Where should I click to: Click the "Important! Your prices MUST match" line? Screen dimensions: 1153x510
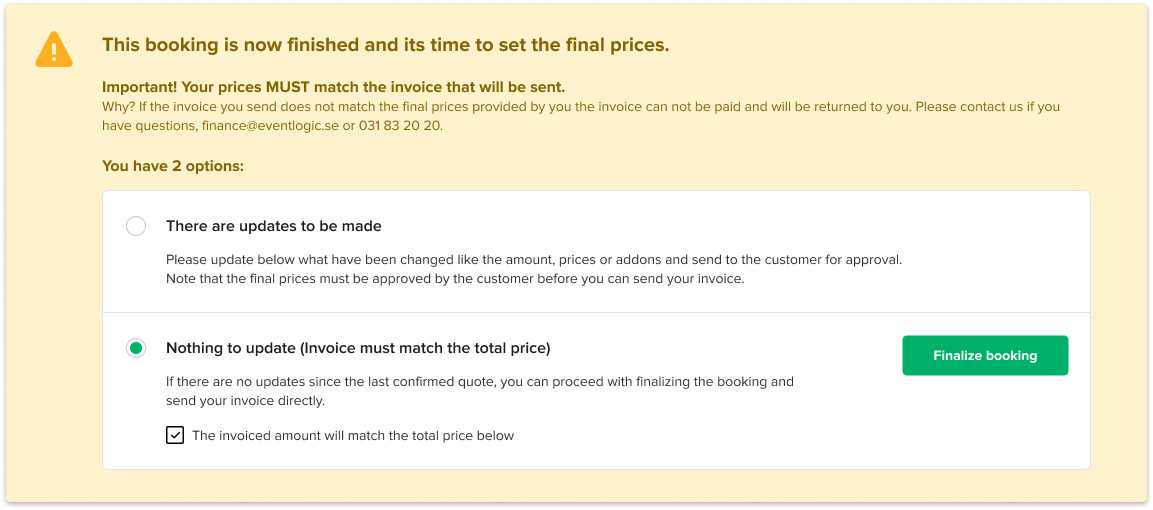(333, 87)
